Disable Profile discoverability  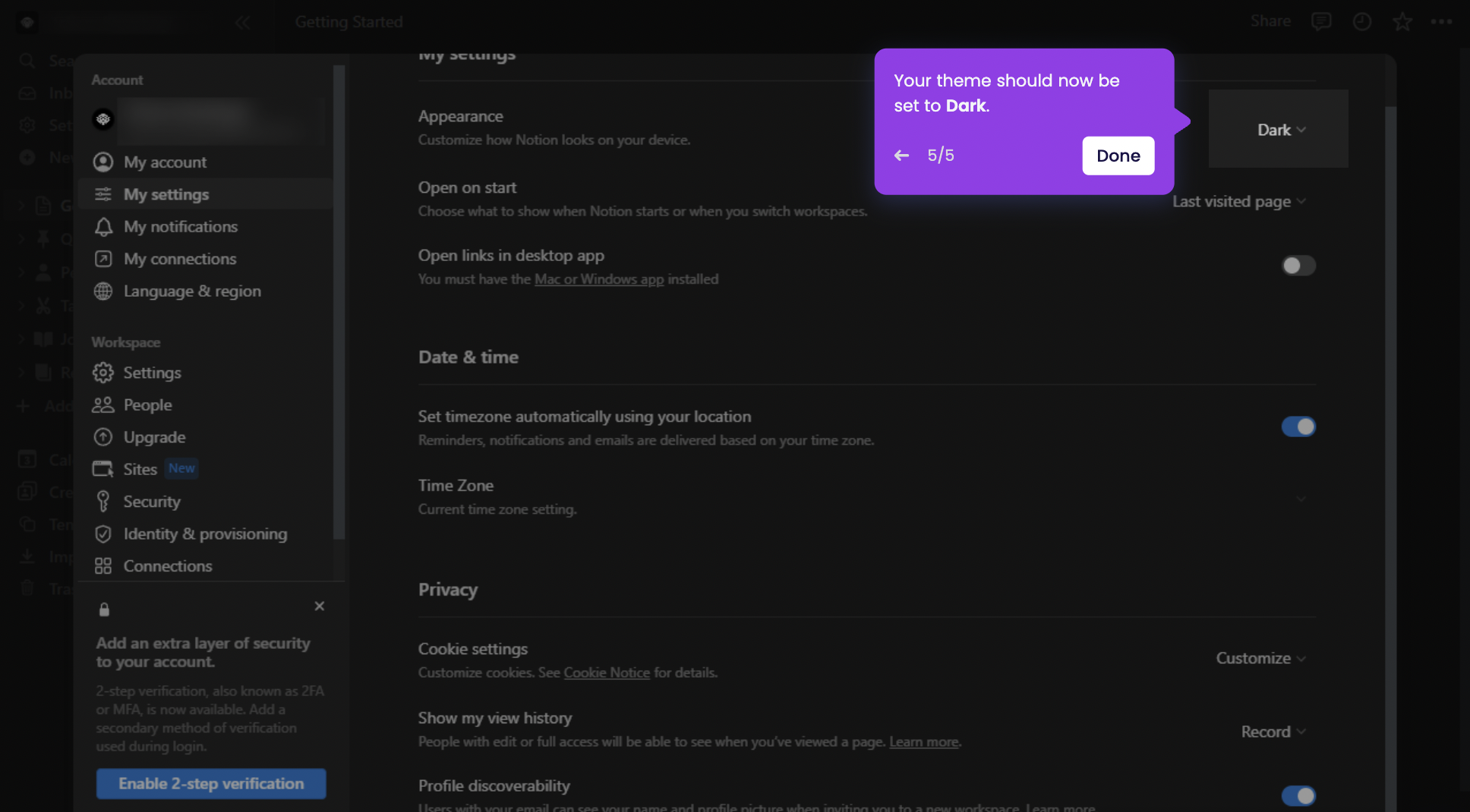click(x=1298, y=796)
